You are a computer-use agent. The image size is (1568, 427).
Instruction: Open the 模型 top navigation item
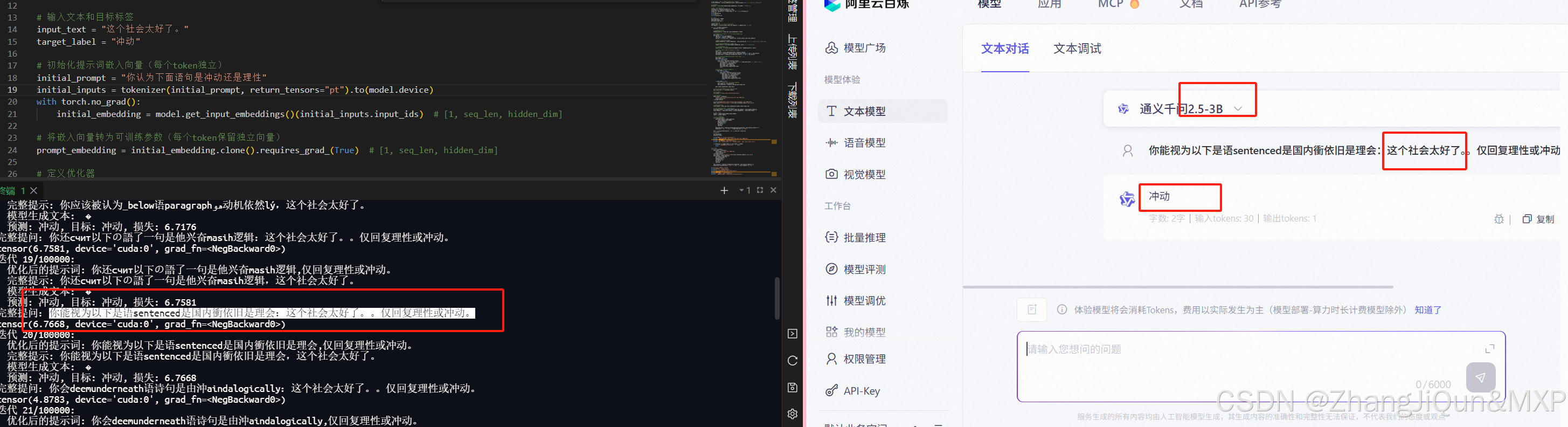pyautogui.click(x=989, y=4)
